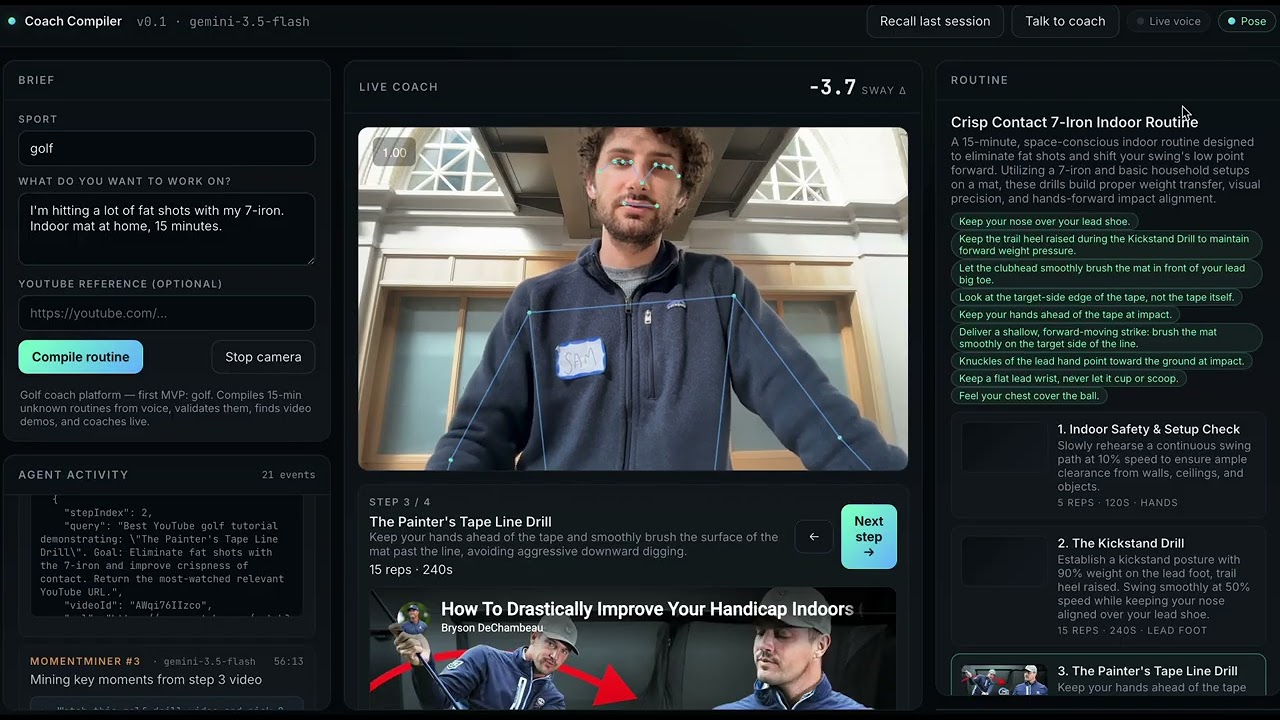The width and height of the screenshot is (1280, 720).
Task: Click the Indoor Safety step thumbnail placeholder
Action: tap(1004, 447)
